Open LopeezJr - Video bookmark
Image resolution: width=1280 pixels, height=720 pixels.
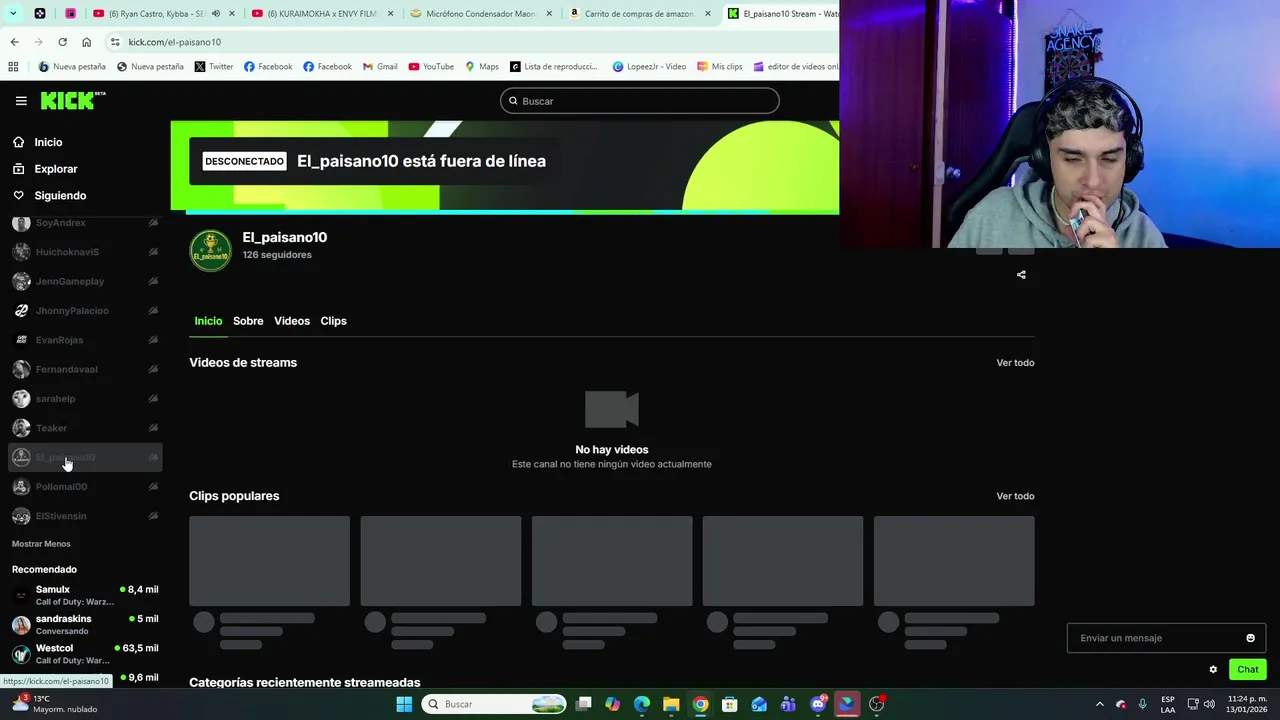(649, 67)
